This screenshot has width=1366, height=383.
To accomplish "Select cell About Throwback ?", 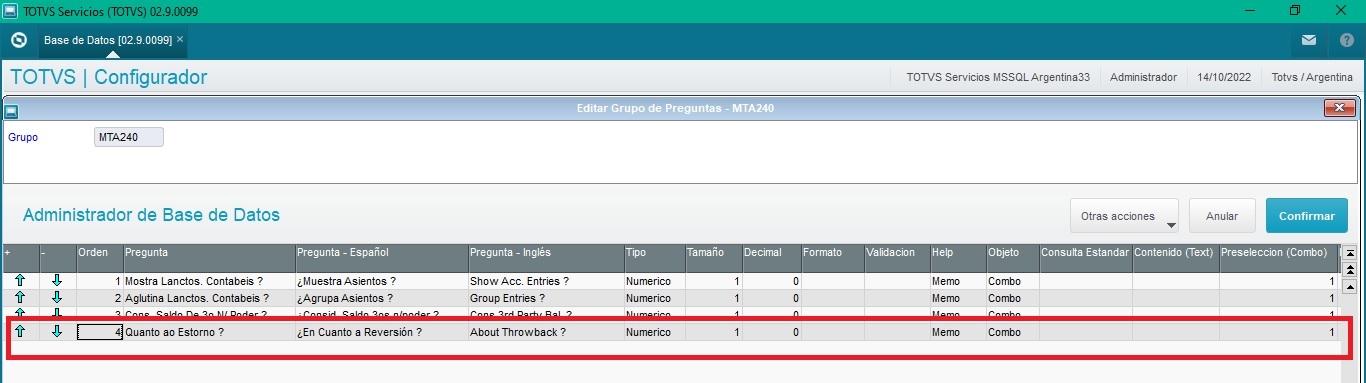I will (x=546, y=331).
